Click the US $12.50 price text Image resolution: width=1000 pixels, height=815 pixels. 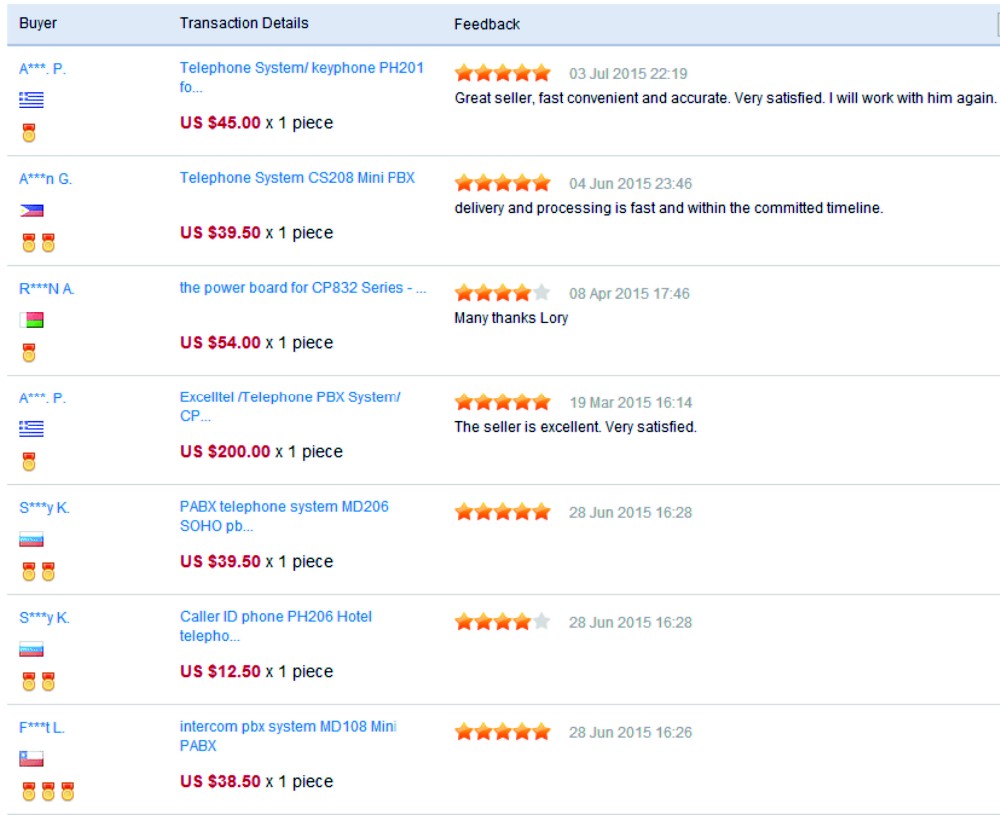pyautogui.click(x=220, y=672)
